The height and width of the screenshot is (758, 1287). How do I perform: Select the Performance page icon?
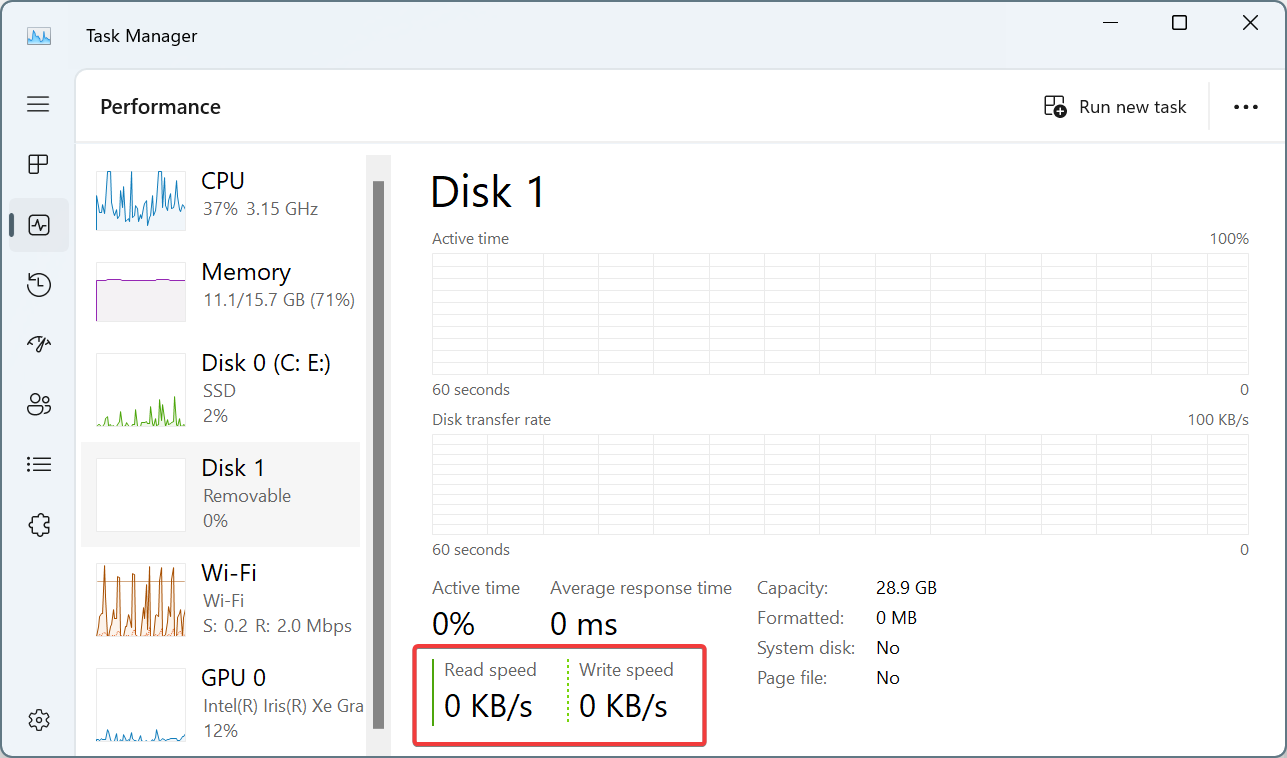(39, 225)
